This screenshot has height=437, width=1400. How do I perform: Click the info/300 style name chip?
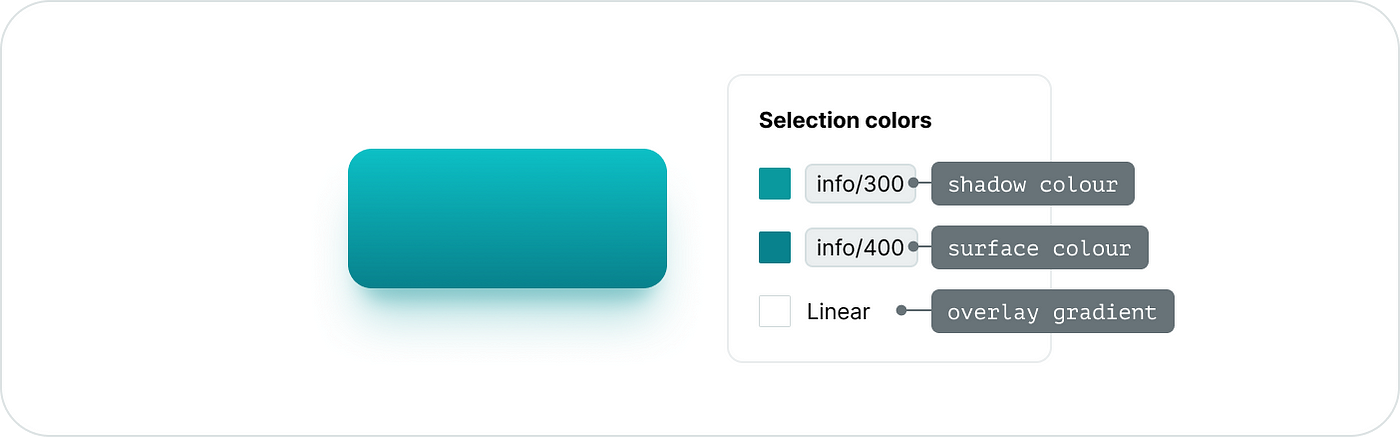point(859,184)
